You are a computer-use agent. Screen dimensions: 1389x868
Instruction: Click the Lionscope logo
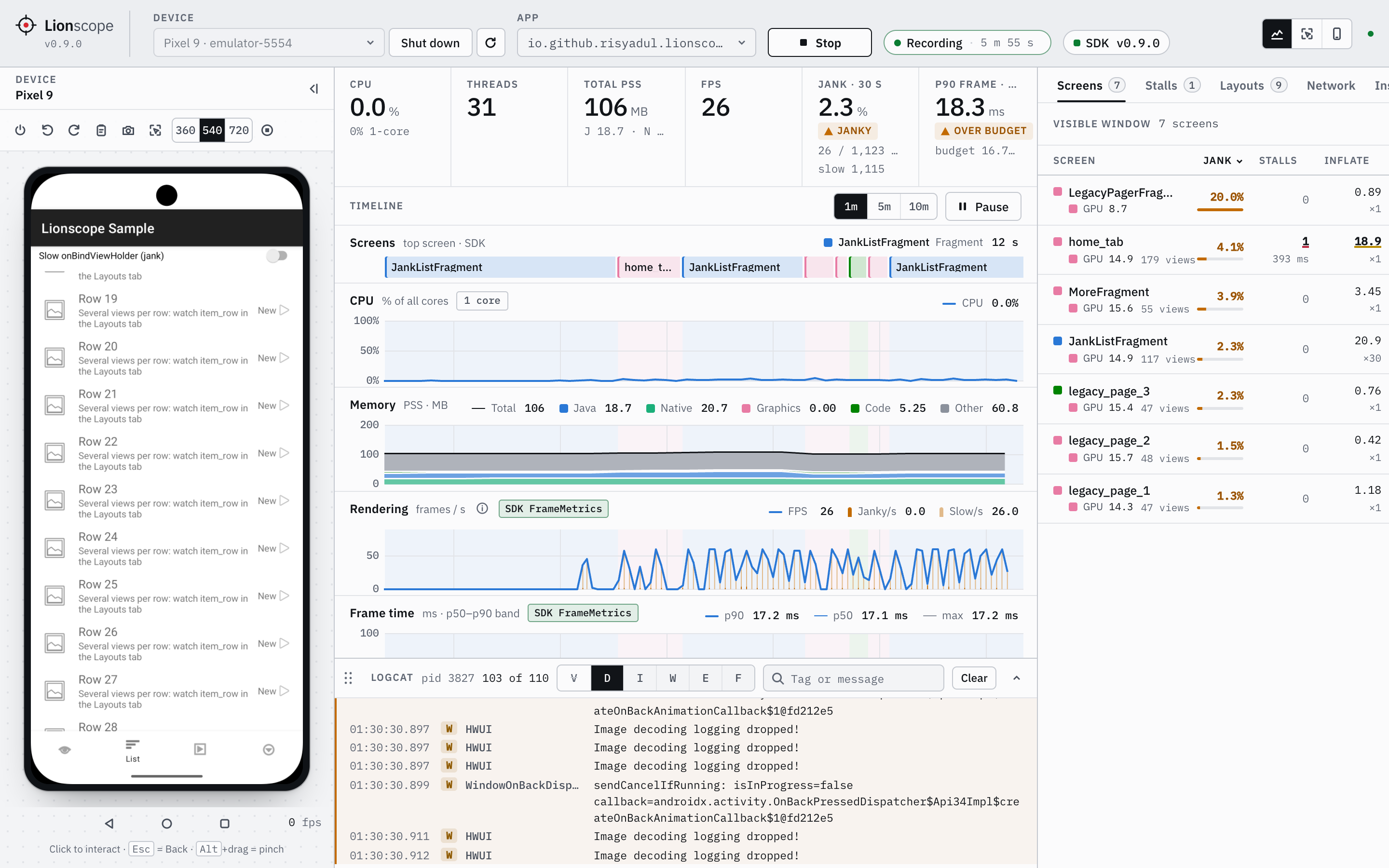[x=26, y=26]
